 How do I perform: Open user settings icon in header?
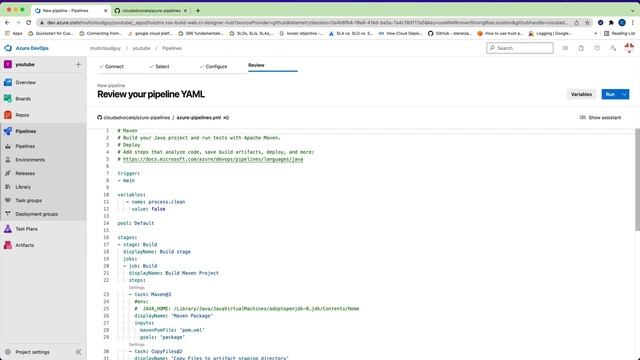(x=613, y=48)
